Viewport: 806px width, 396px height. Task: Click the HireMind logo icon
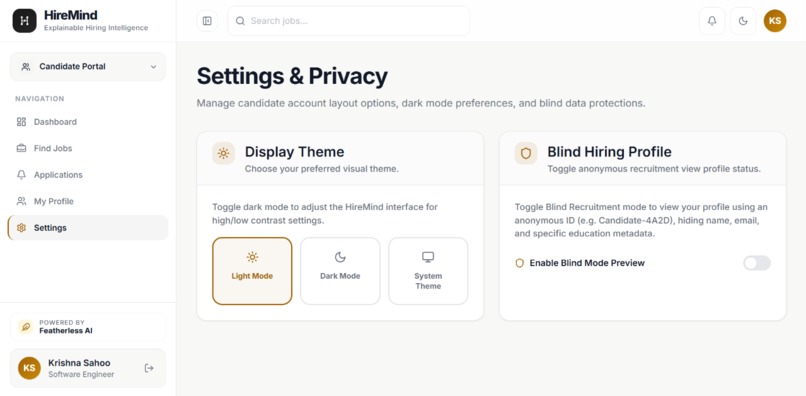click(x=25, y=21)
